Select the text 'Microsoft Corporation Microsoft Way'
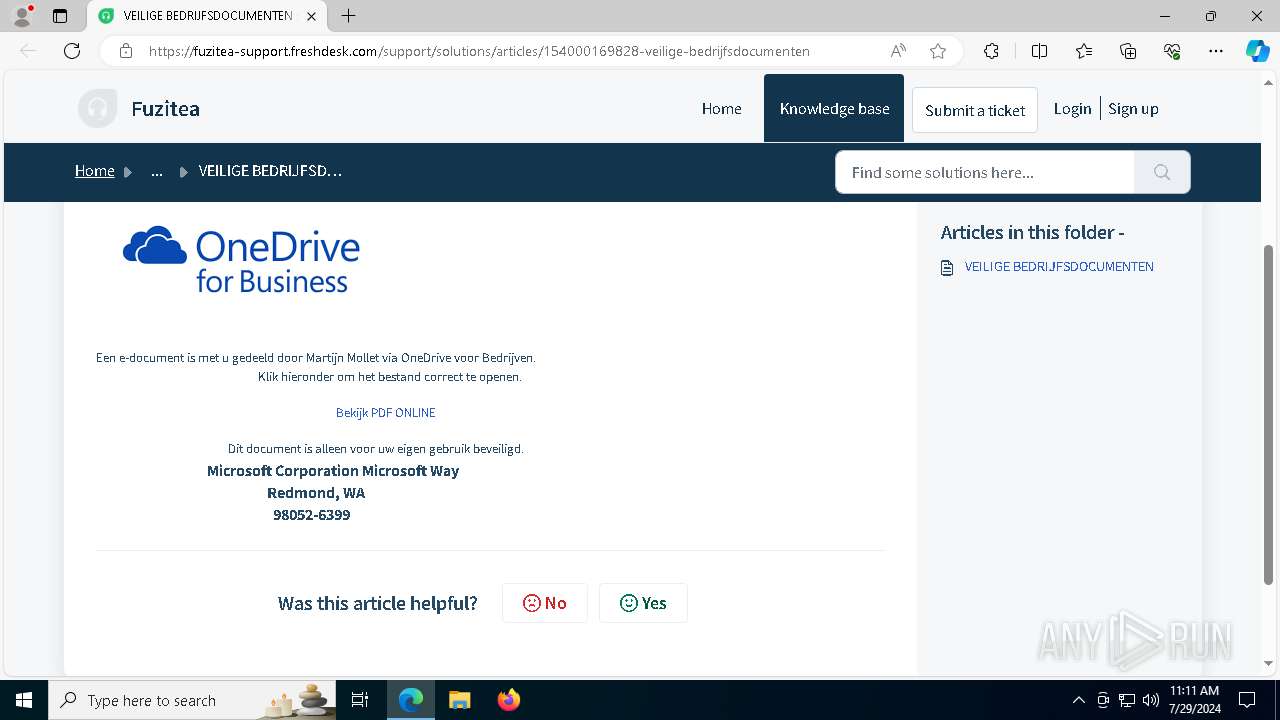 pos(333,471)
